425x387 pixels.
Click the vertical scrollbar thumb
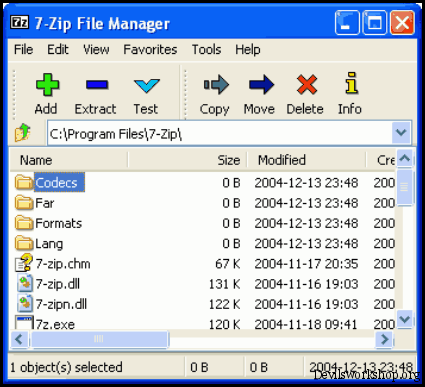pos(405,187)
